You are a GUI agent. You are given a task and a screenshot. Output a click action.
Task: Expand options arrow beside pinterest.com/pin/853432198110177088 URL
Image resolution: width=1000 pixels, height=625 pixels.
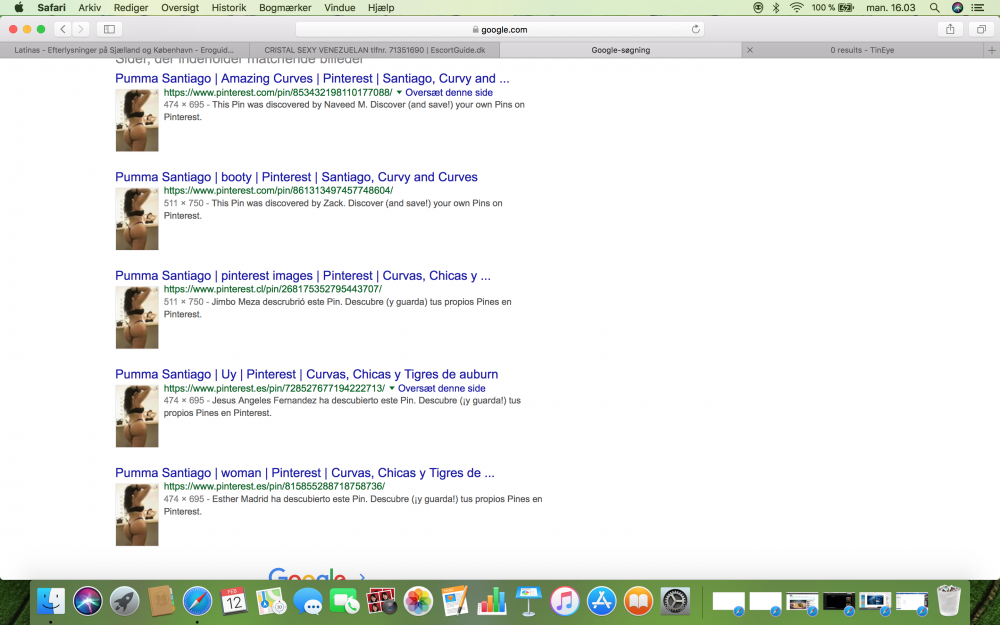[x=399, y=92]
